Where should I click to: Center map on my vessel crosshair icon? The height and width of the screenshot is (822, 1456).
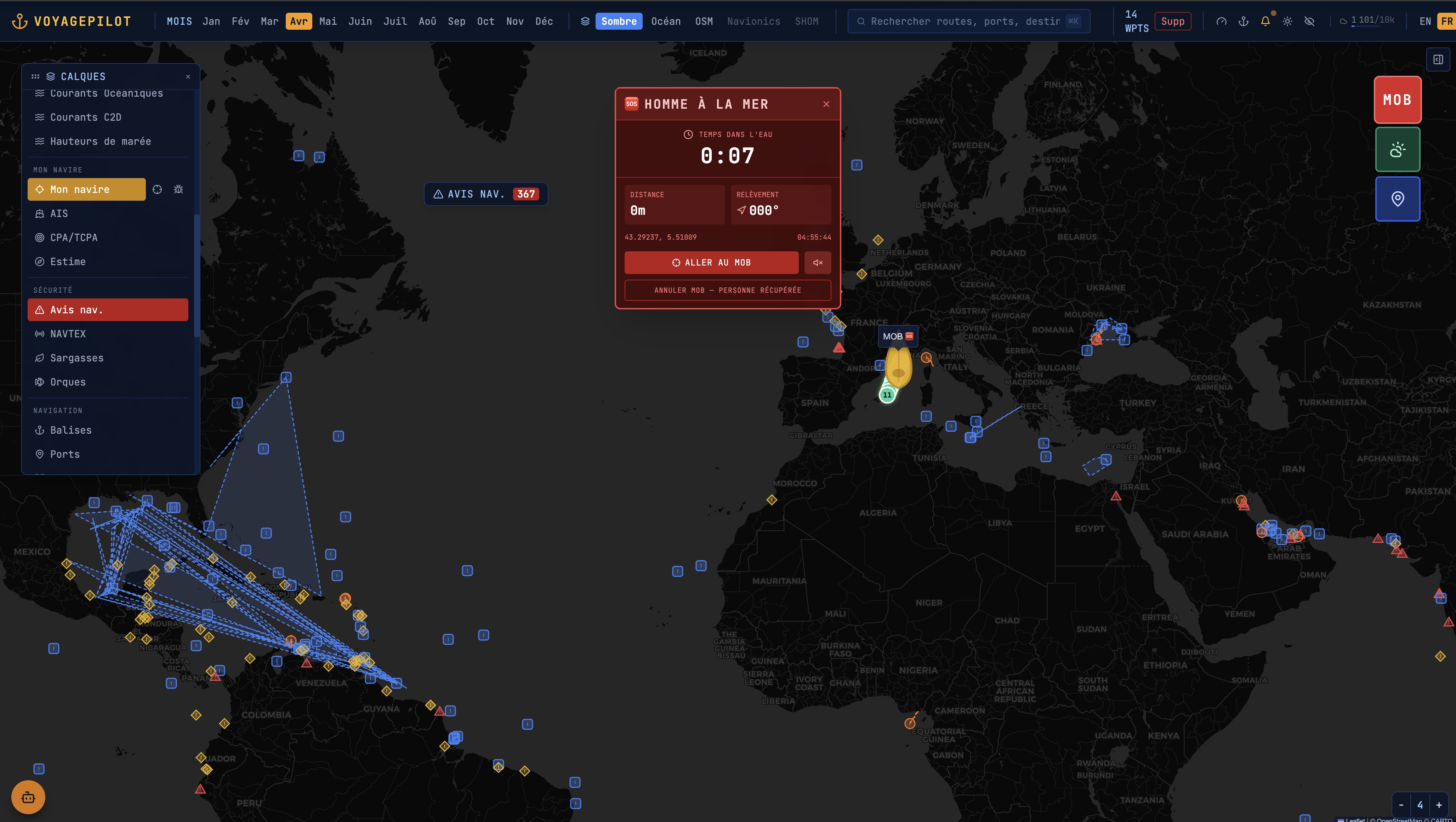[157, 190]
